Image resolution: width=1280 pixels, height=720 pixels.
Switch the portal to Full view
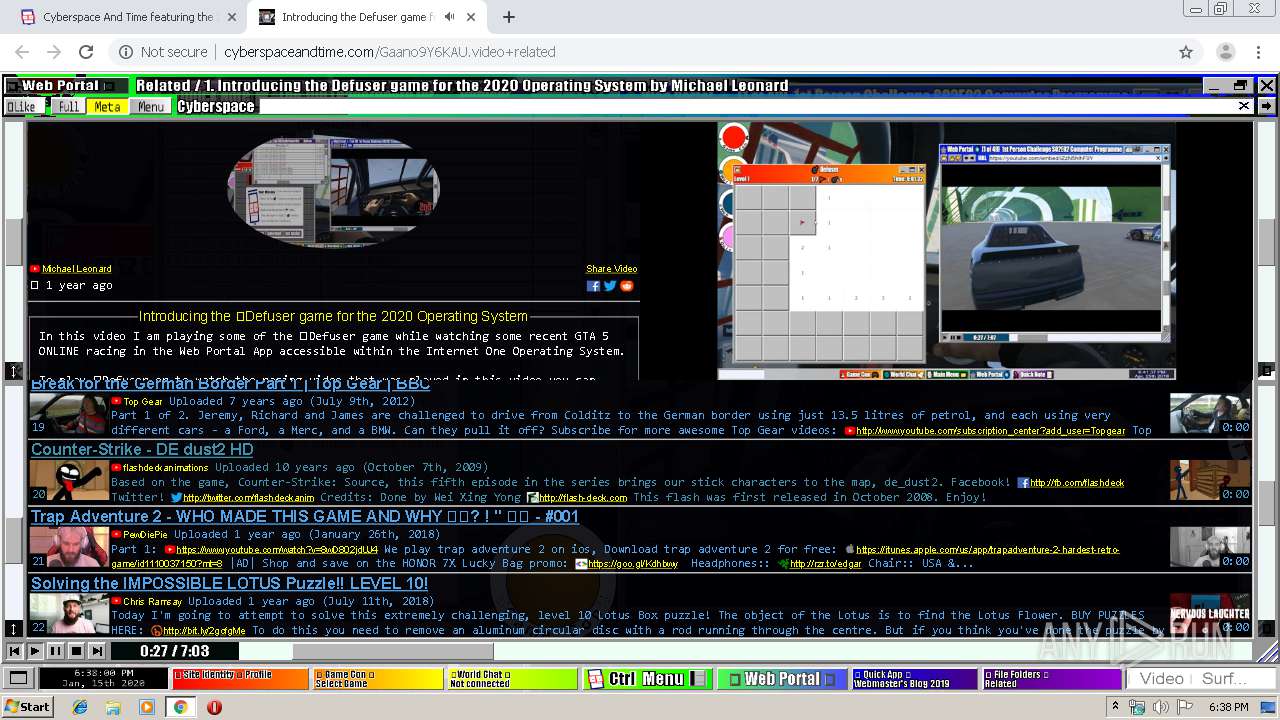(x=68, y=107)
